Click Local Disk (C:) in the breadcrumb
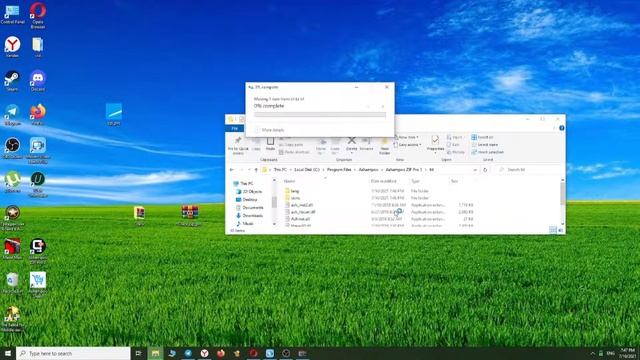Screen dimensions: 640x360 click(x=307, y=170)
